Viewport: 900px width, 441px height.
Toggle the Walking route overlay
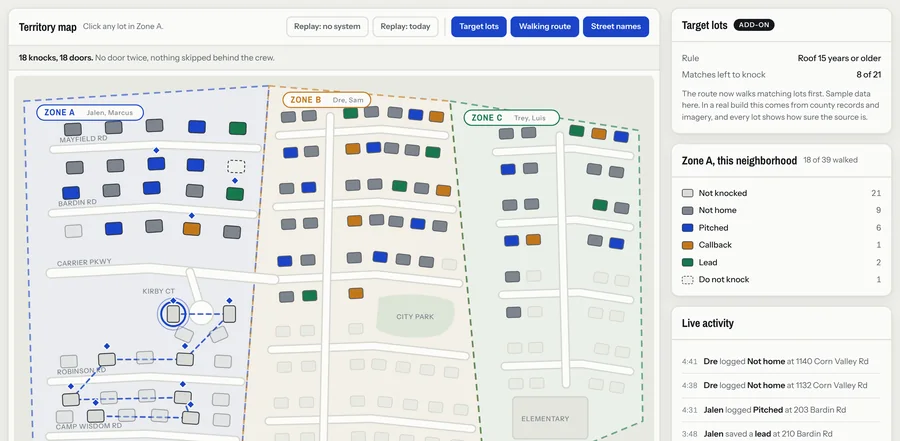click(x=545, y=26)
